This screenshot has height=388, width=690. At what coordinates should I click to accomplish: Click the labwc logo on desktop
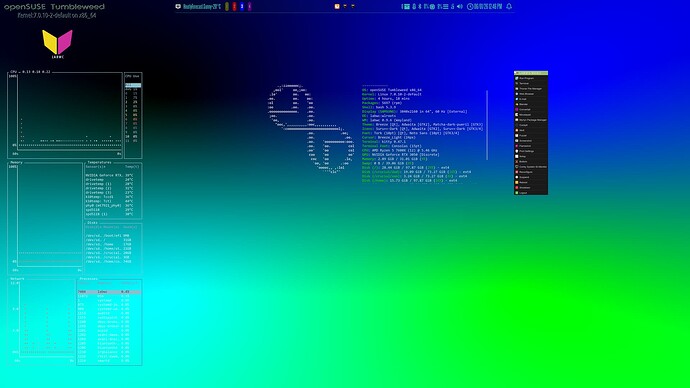58,44
